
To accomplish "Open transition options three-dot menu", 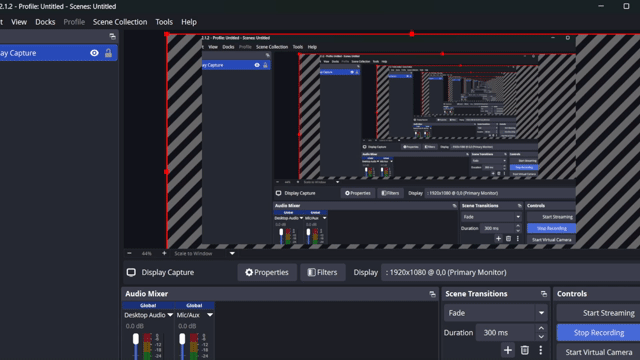I will [541, 350].
